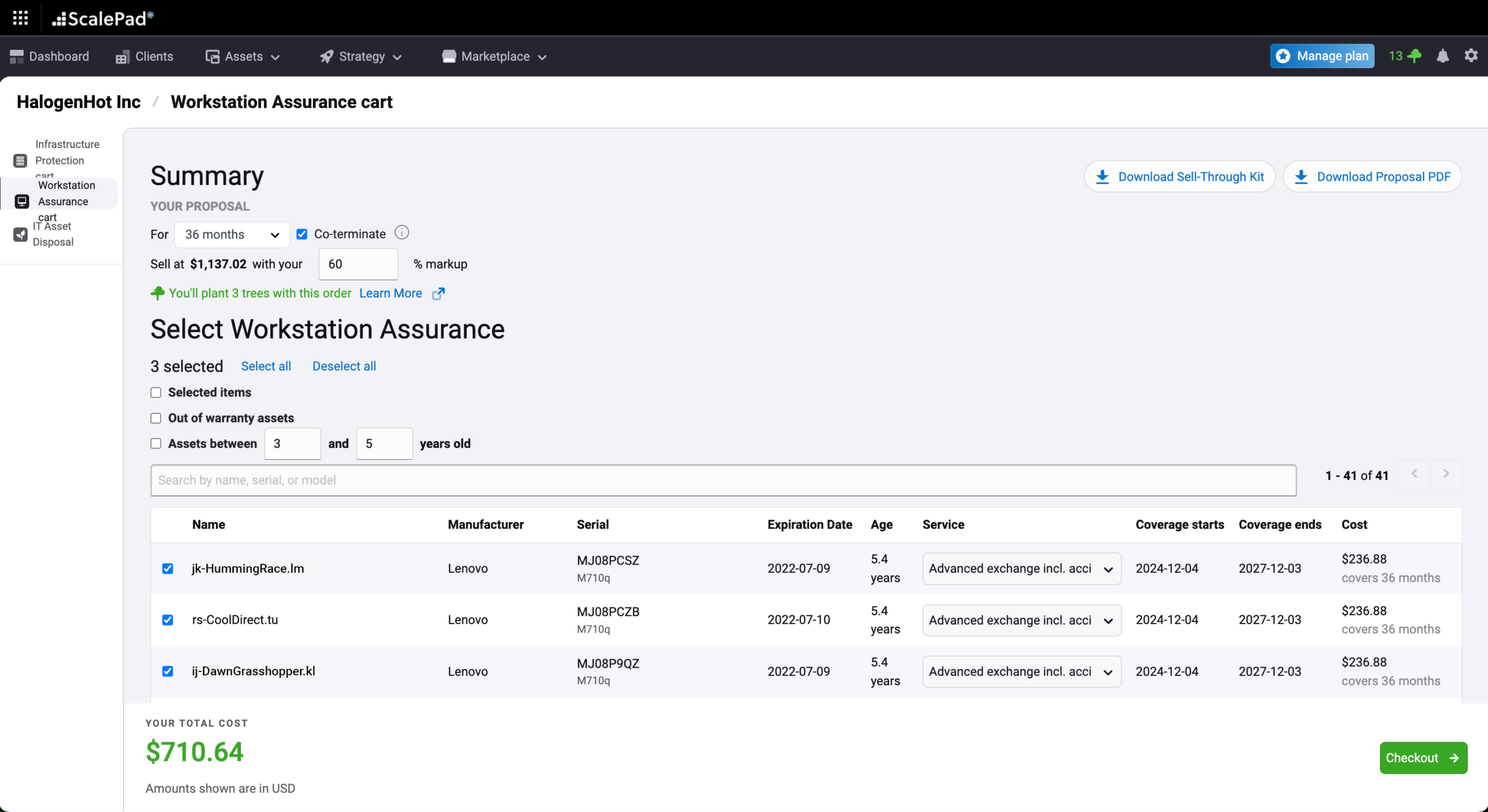Click the 1 - 41 of 41 count
1488x812 pixels.
[1357, 475]
